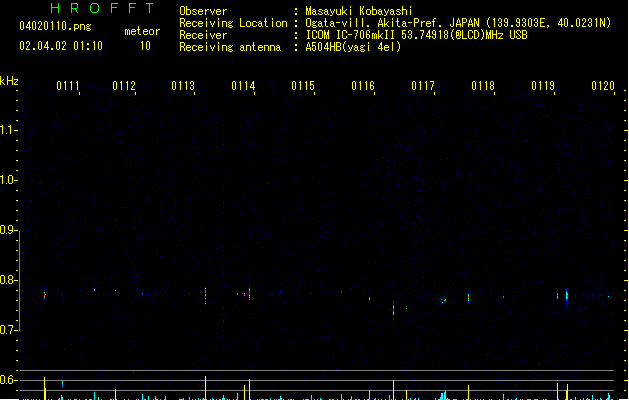Click the meteor echo just before 0111
629x400 pixels.
click(x=45, y=295)
